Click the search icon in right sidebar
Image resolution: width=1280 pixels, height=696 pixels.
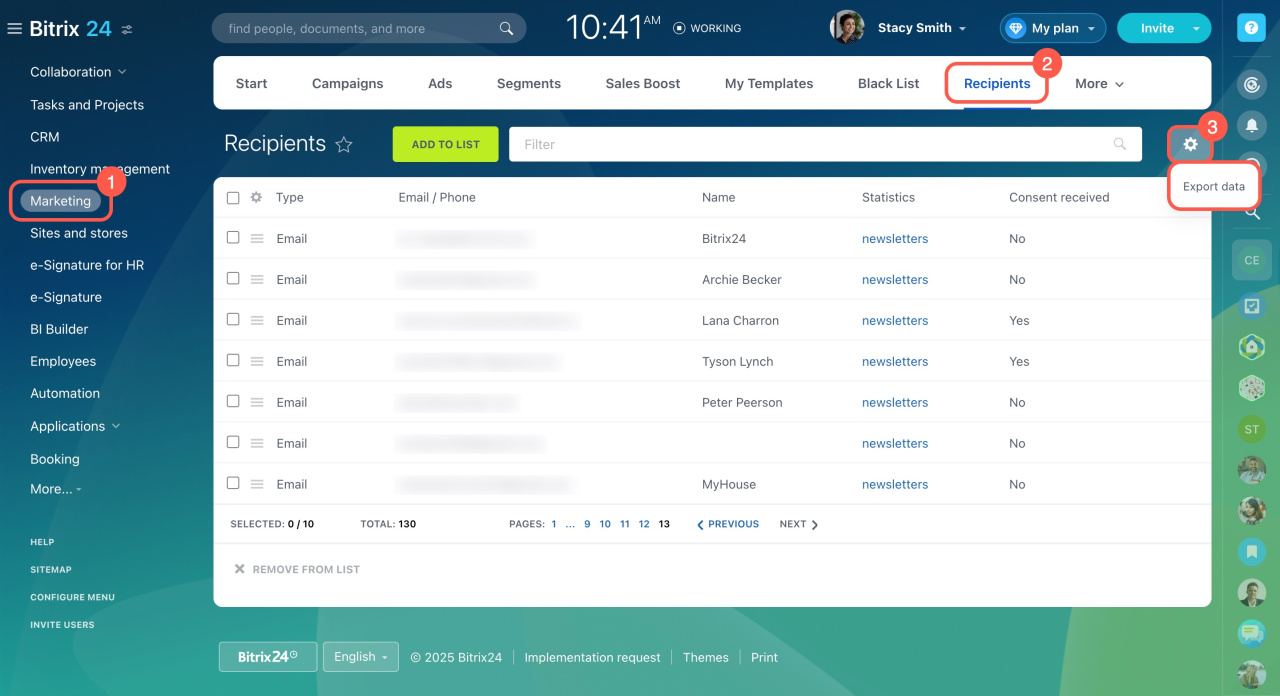point(1251,212)
